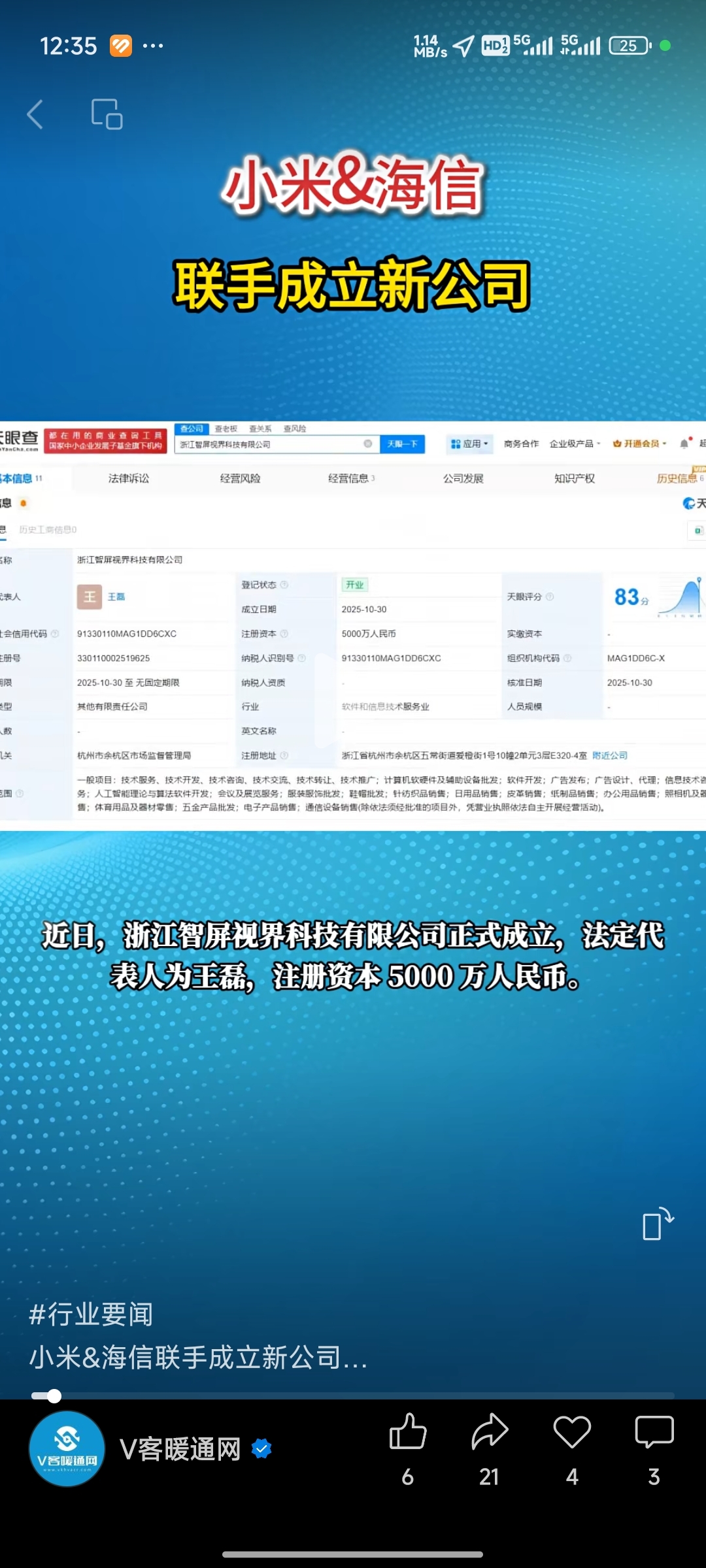
Task: Tap the thumbs-up like icon
Action: 408,1431
